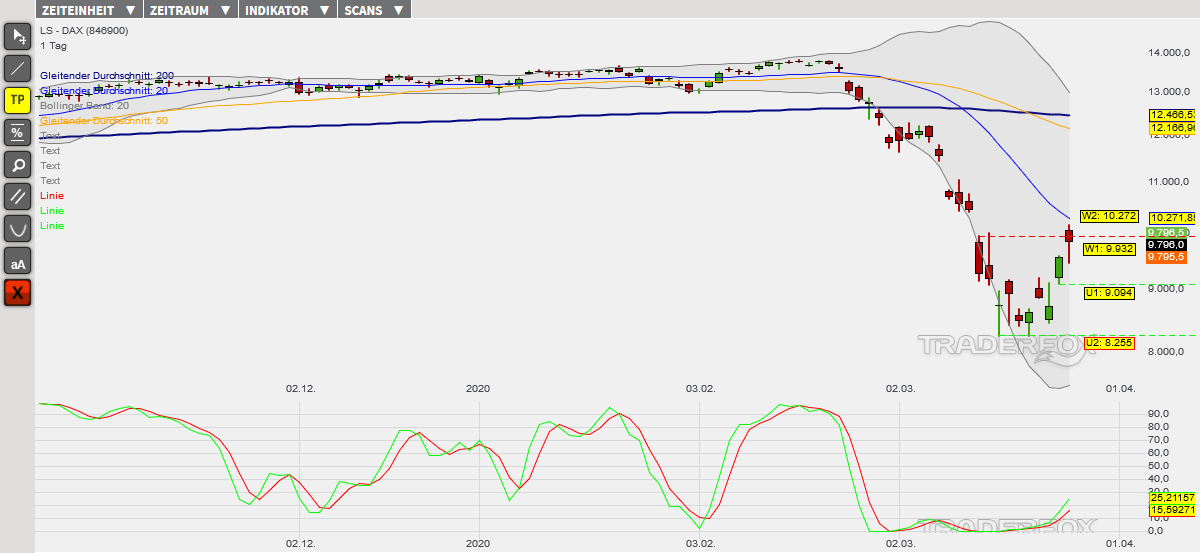Click the red X delete tool
Screen dimensions: 1200x553
click(17, 293)
